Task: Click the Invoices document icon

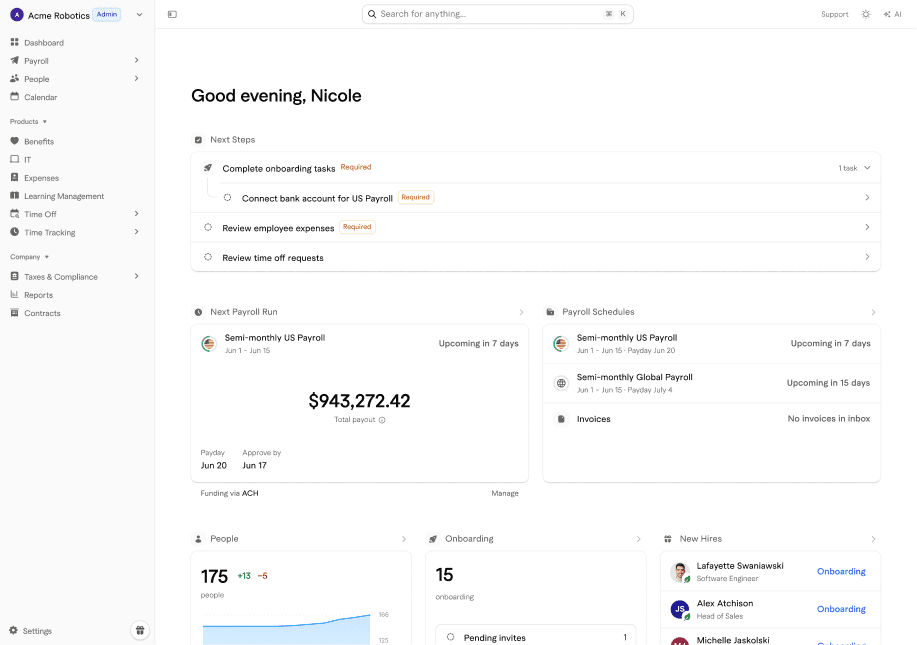Action: [561, 419]
